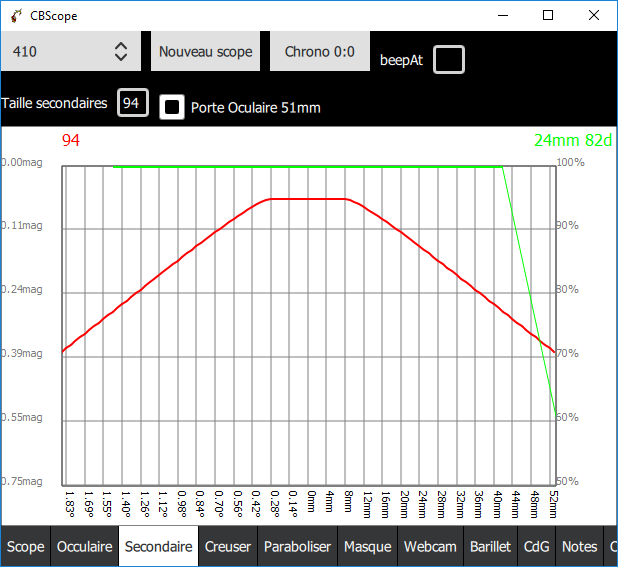This screenshot has height=567, width=618.
Task: Select the Secondaire tab
Action: (158, 547)
